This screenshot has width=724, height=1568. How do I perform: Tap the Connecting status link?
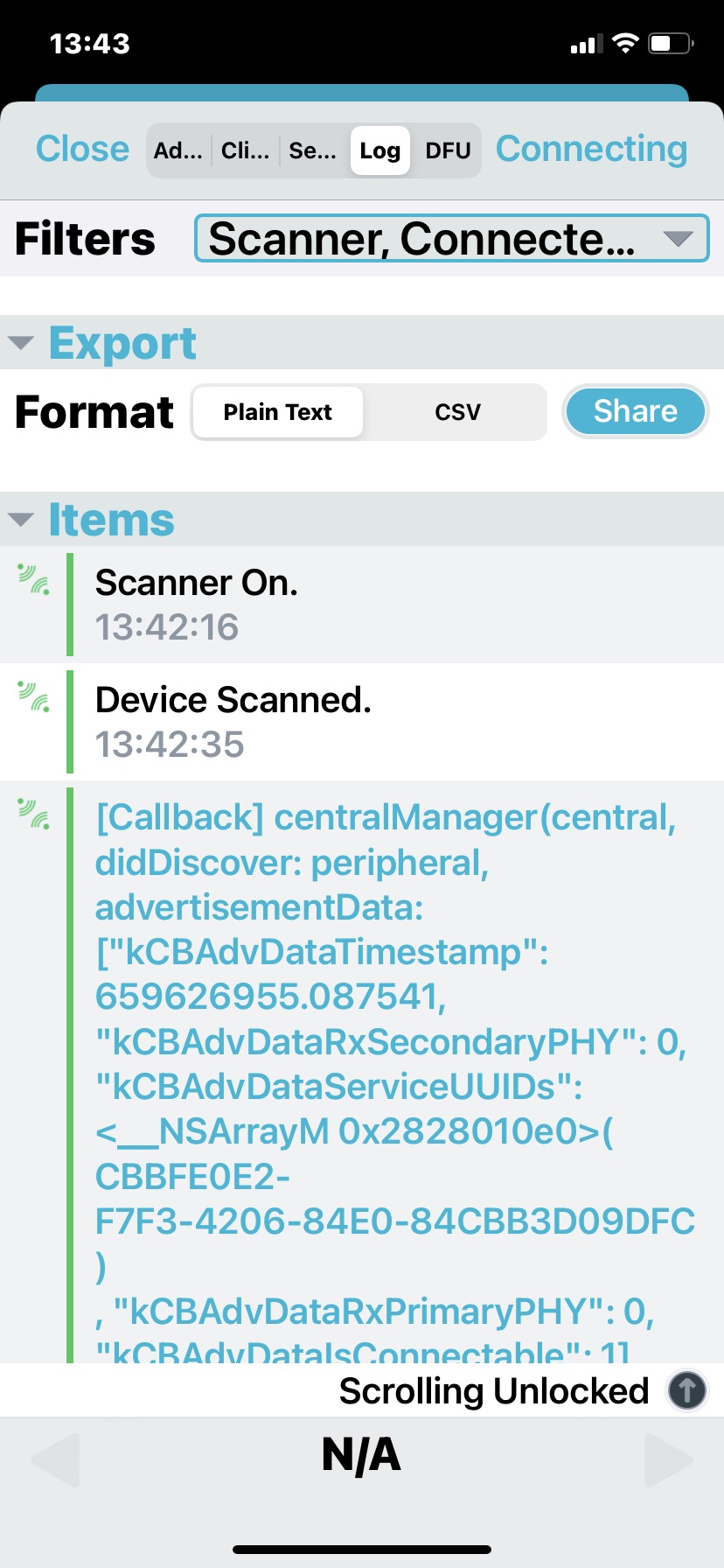(591, 149)
